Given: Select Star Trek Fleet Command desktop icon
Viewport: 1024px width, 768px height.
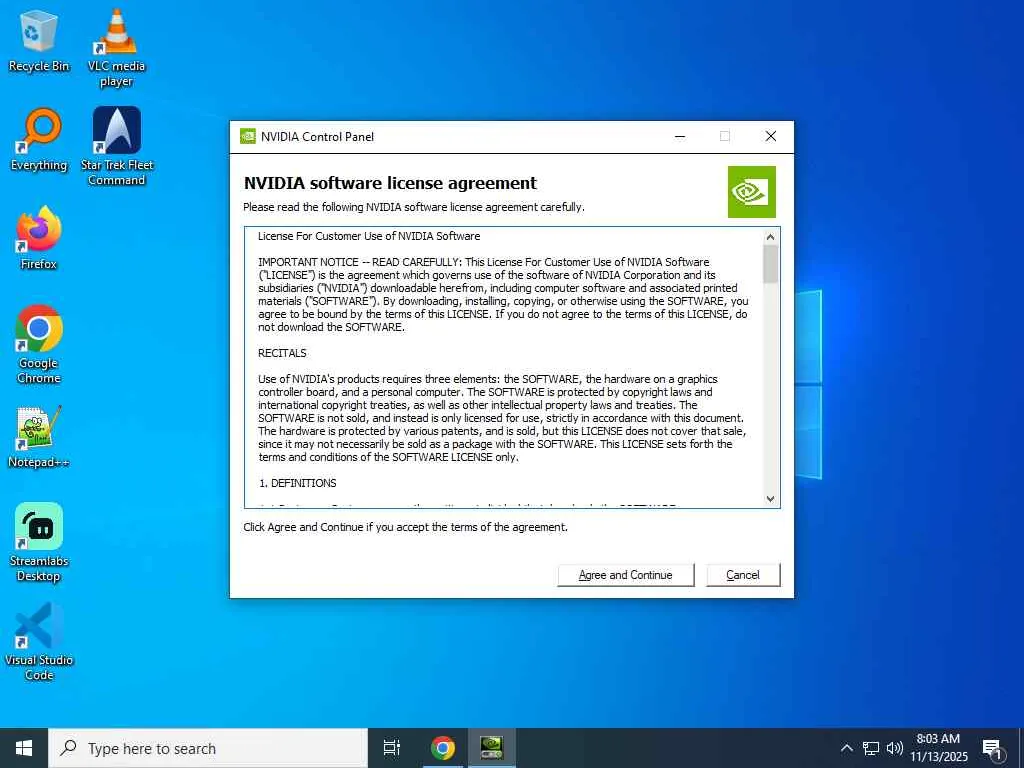Looking at the screenshot, I should pyautogui.click(x=117, y=146).
